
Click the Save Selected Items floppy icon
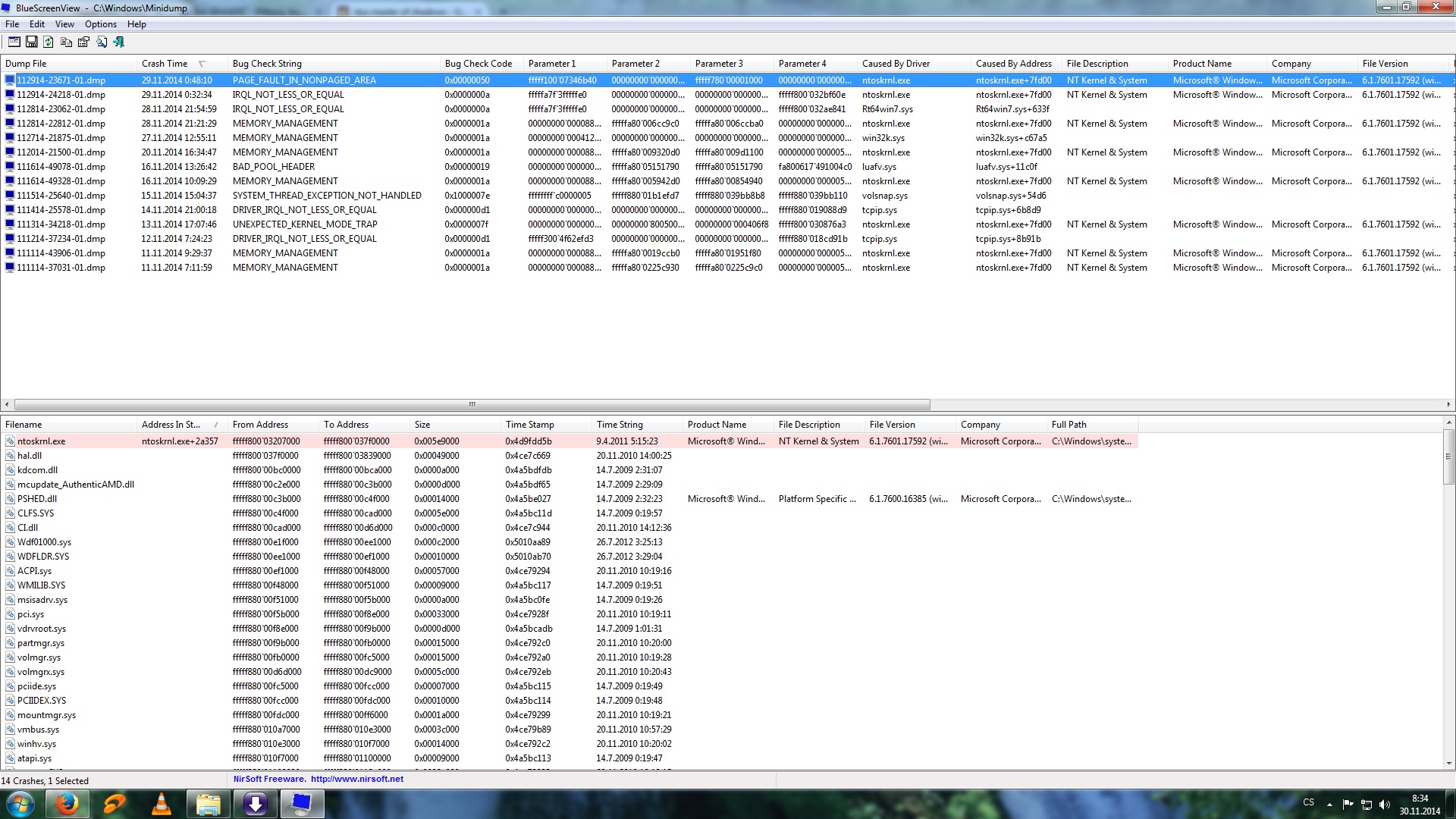coord(31,42)
